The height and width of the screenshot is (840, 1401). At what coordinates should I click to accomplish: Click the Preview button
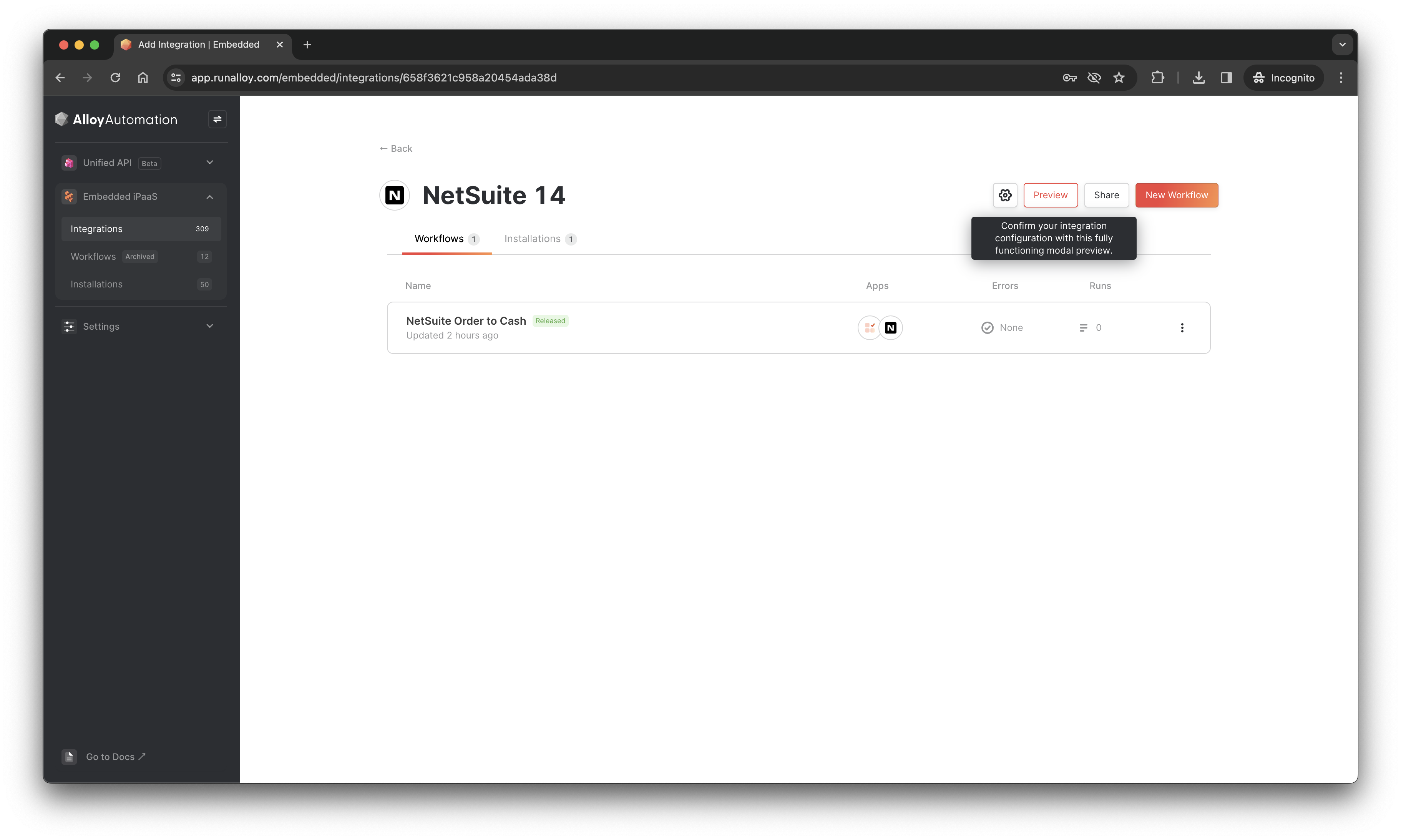[1050, 195]
